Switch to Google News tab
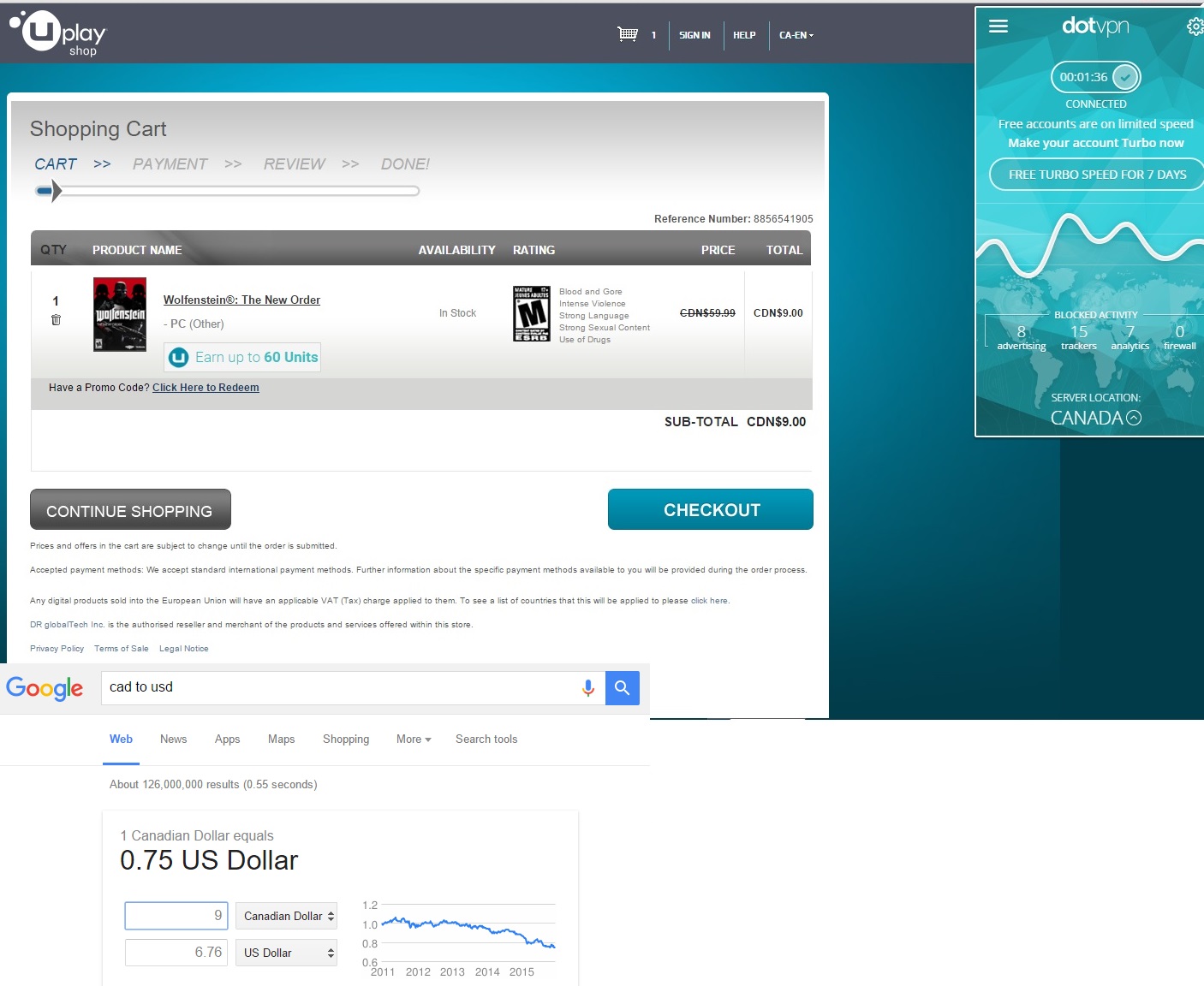This screenshot has width=1204, height=986. [173, 739]
